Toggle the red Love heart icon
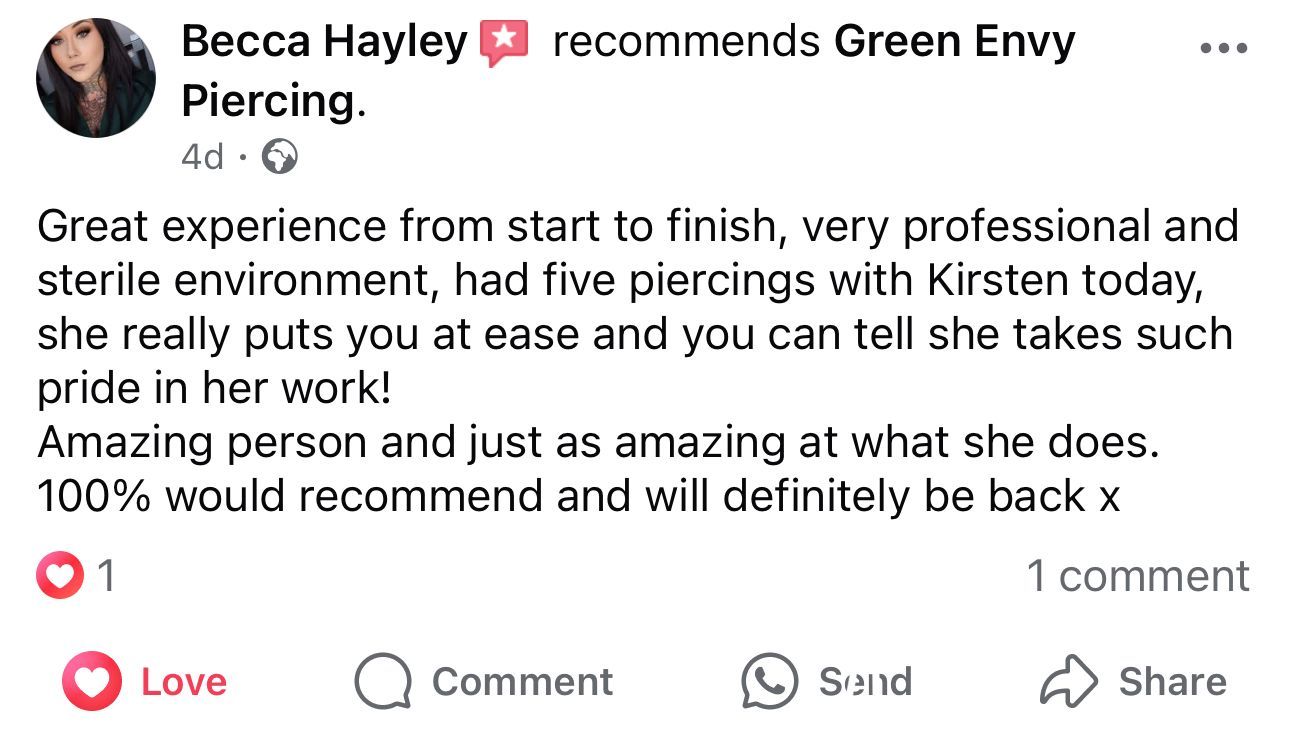 (91, 682)
